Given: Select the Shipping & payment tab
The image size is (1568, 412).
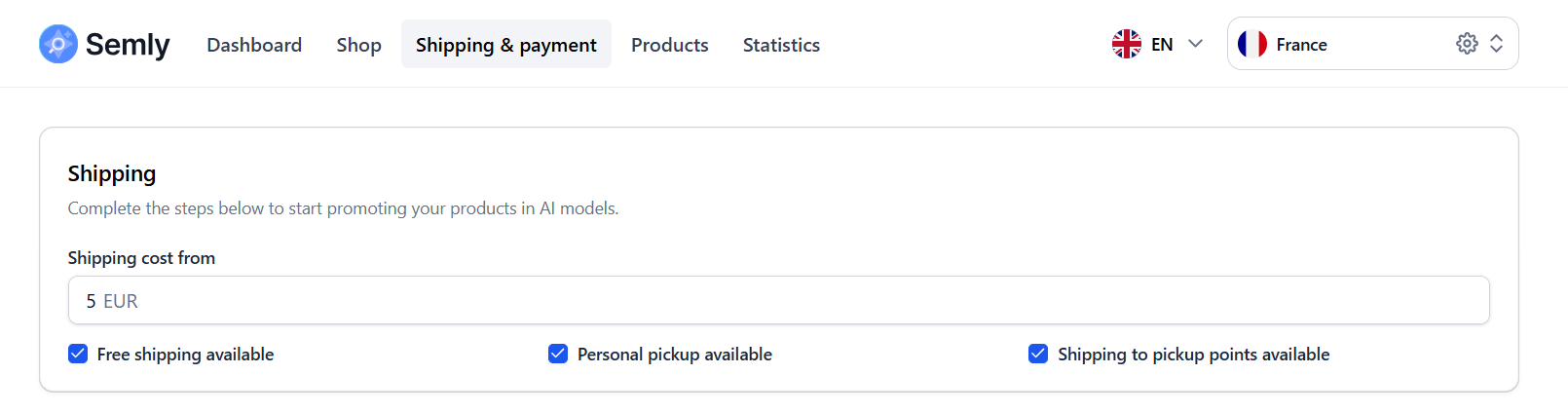Looking at the screenshot, I should (506, 45).
